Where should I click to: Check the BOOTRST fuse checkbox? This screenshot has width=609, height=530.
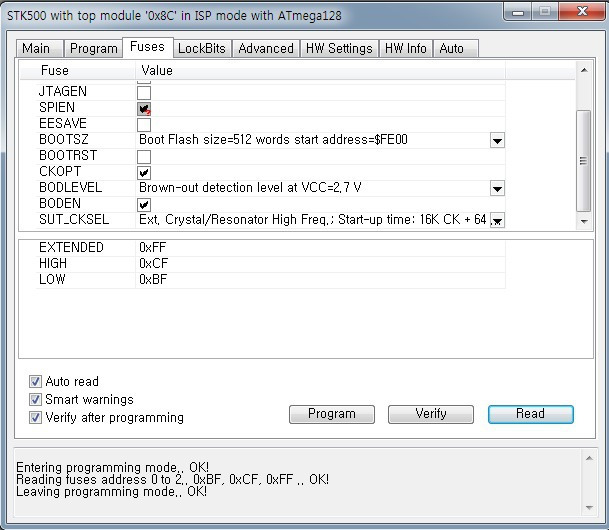(x=144, y=157)
